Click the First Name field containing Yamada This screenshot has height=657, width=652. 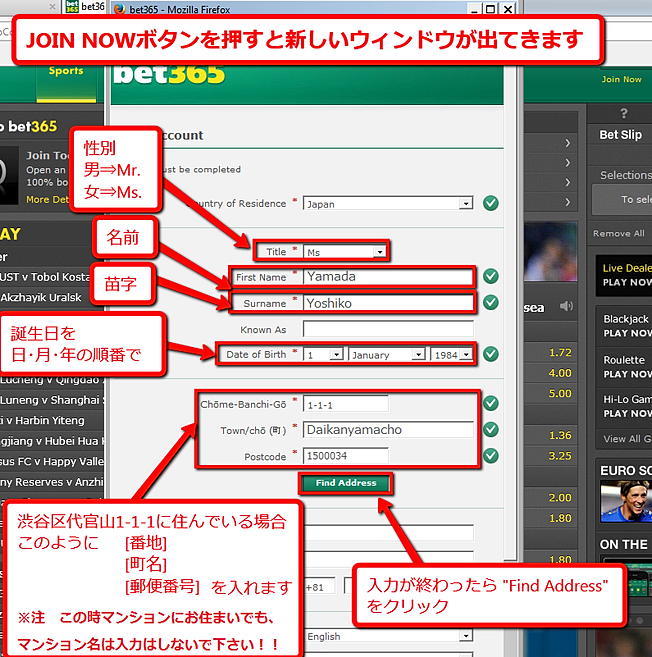click(x=388, y=277)
